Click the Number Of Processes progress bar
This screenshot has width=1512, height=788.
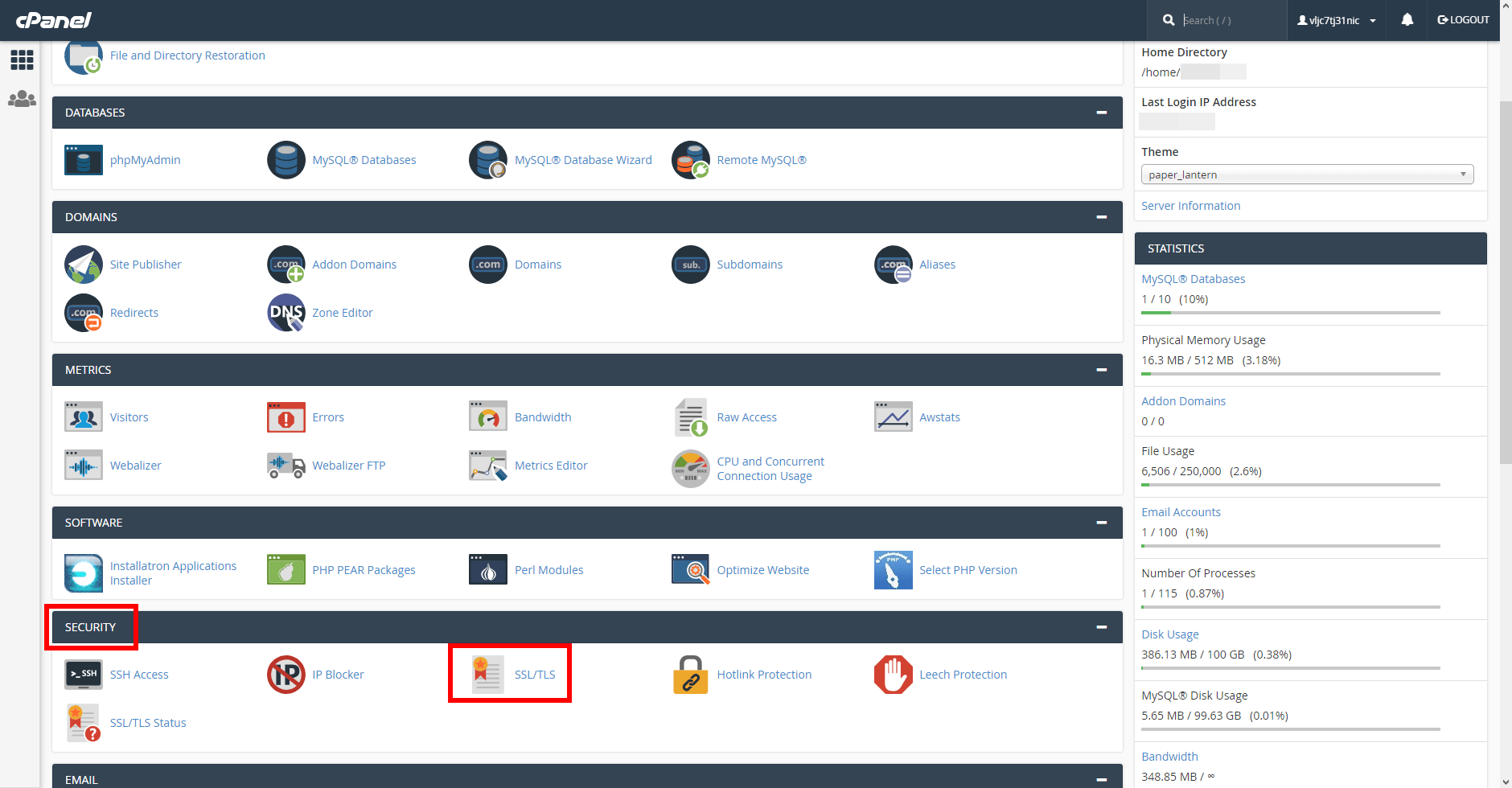click(x=1291, y=607)
